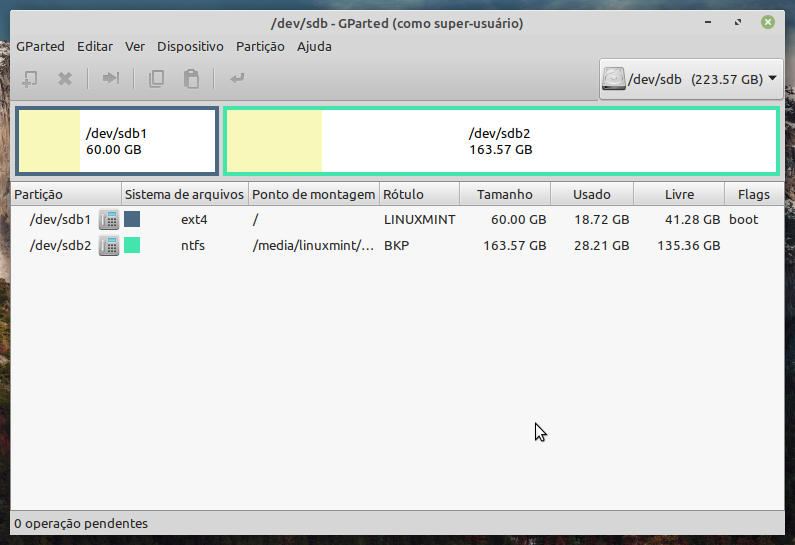Click the Livre column header
Viewport: 795px width, 545px height.
679,195
